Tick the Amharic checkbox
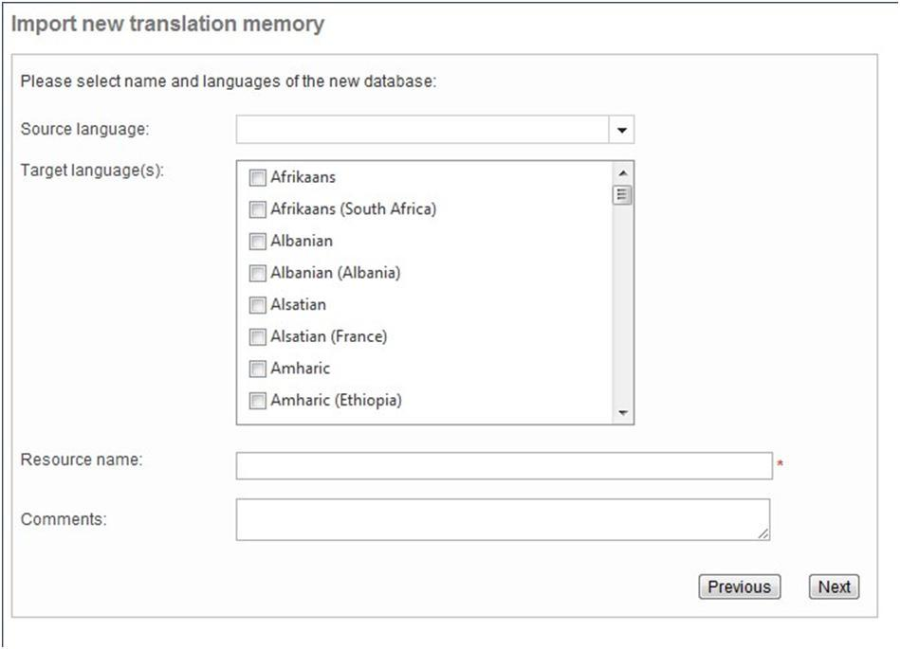This screenshot has height=649, width=900. pos(257,369)
